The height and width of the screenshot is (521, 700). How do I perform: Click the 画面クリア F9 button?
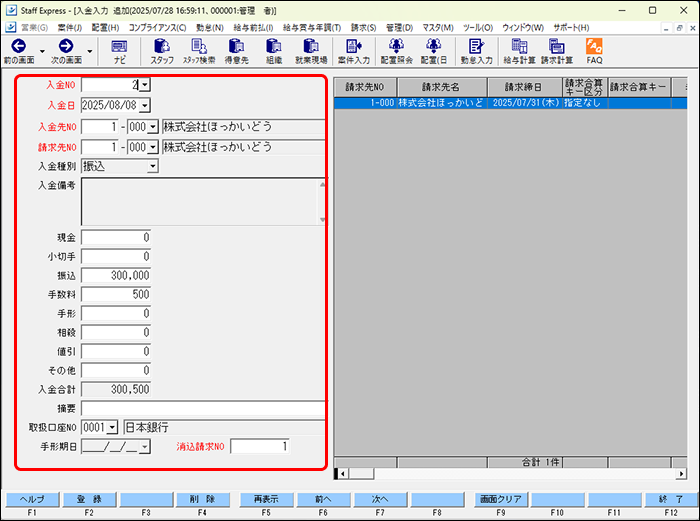[501, 499]
